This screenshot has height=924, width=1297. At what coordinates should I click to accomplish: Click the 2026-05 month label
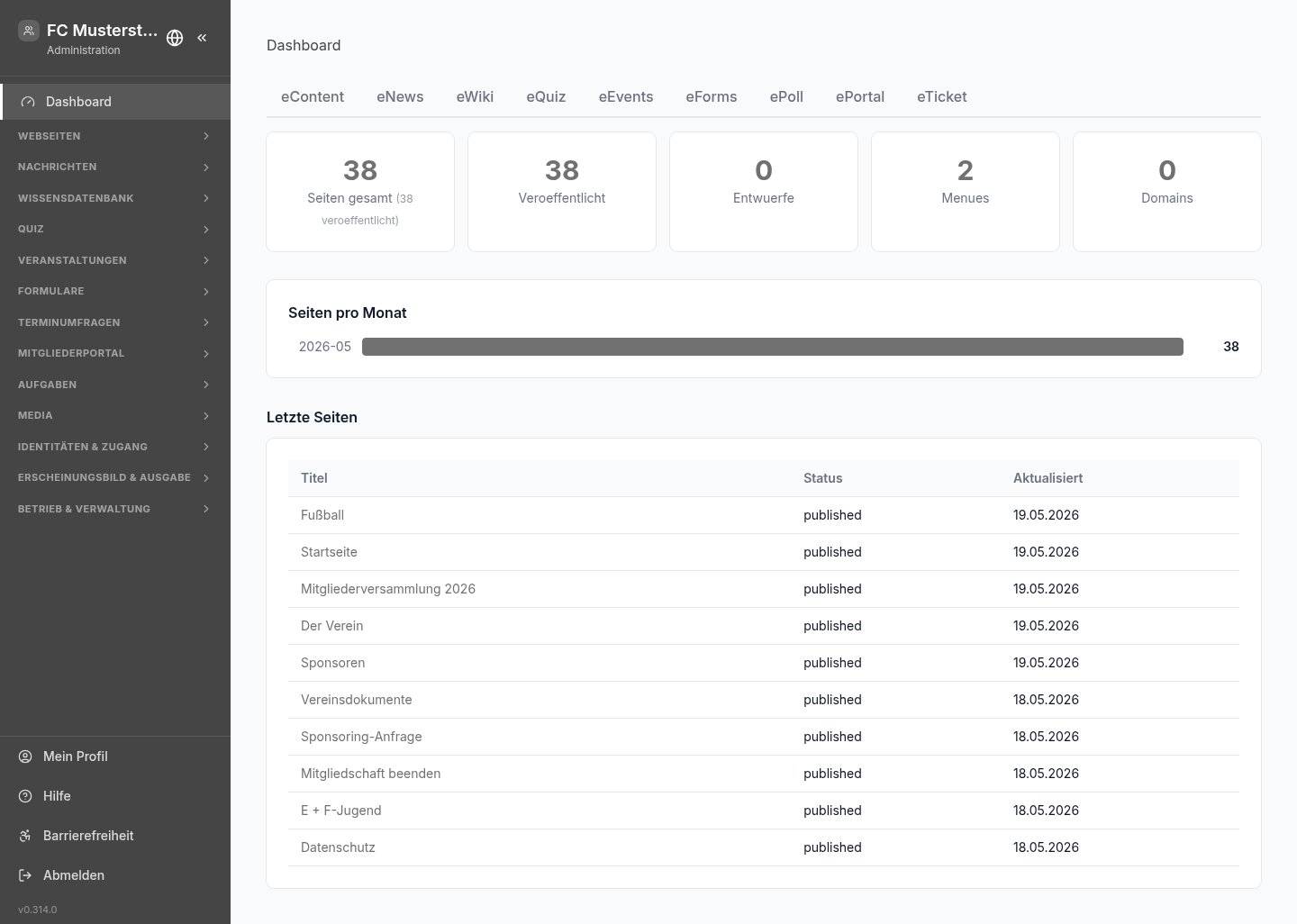tap(325, 347)
